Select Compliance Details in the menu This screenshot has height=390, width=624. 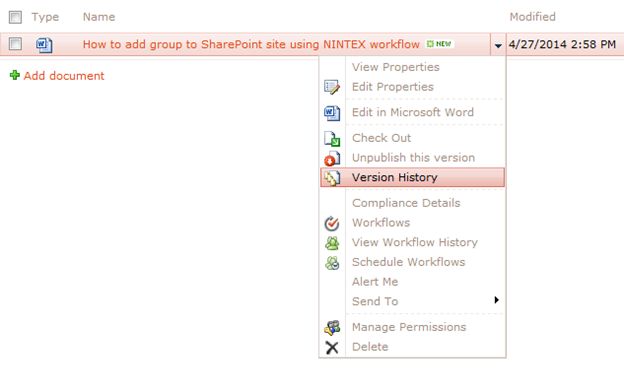click(x=406, y=203)
